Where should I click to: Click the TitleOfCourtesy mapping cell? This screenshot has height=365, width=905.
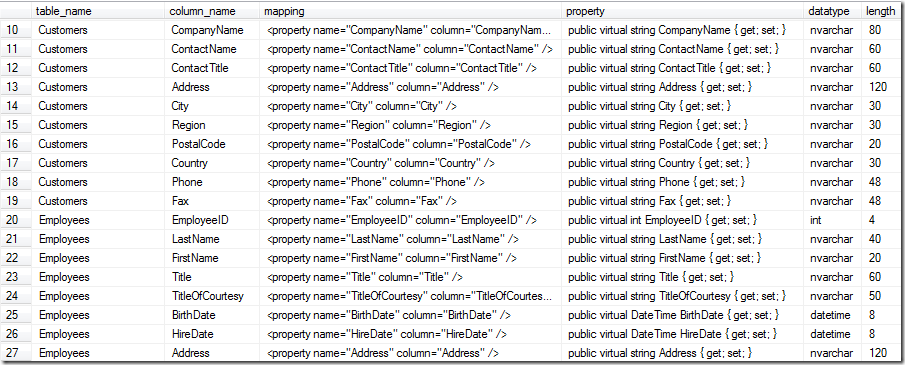410,296
